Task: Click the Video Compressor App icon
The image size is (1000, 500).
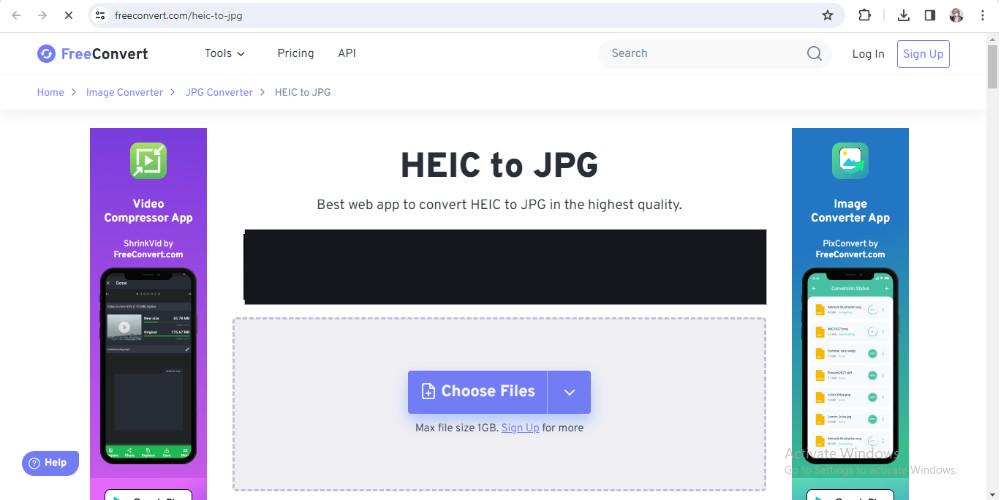Action: [x=148, y=160]
